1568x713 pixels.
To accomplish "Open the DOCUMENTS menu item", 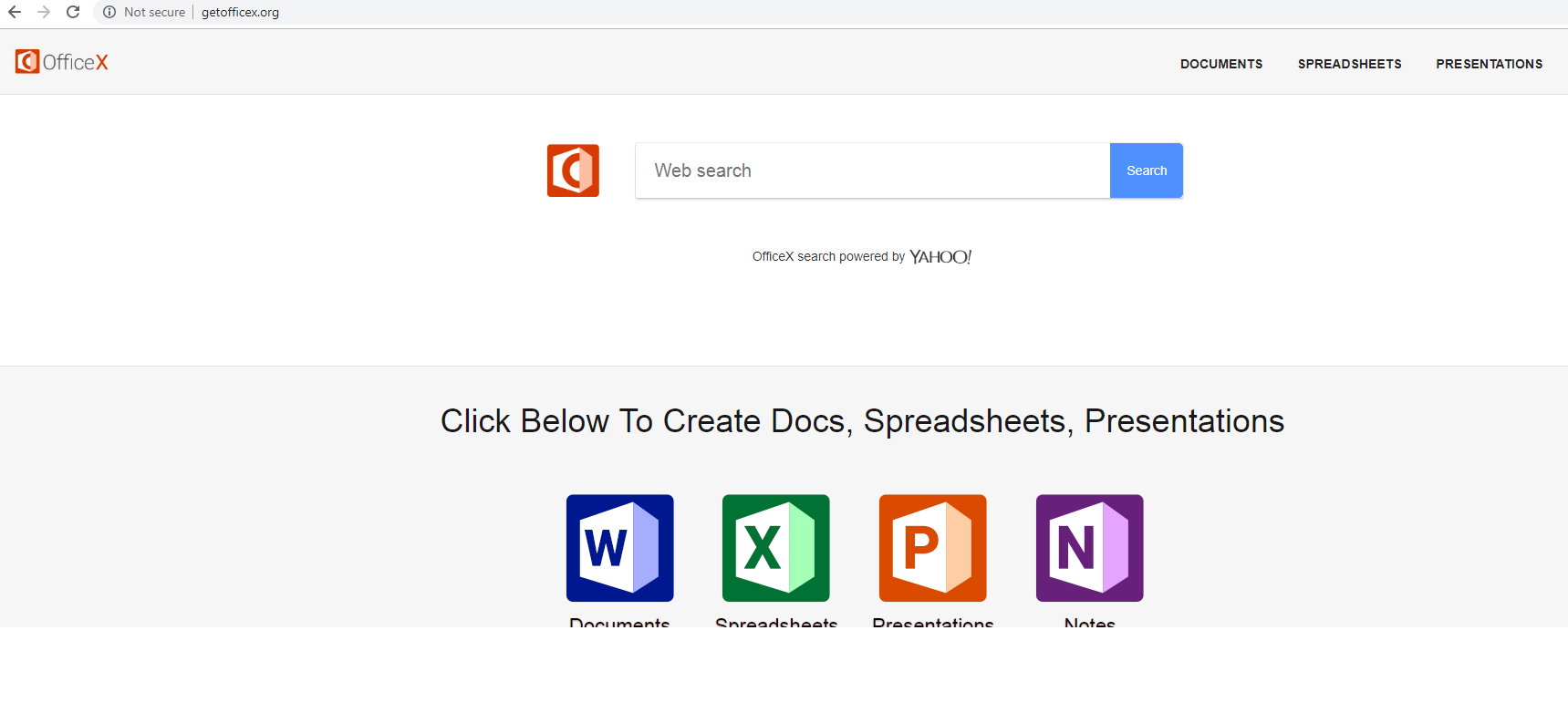I will coord(1221,64).
